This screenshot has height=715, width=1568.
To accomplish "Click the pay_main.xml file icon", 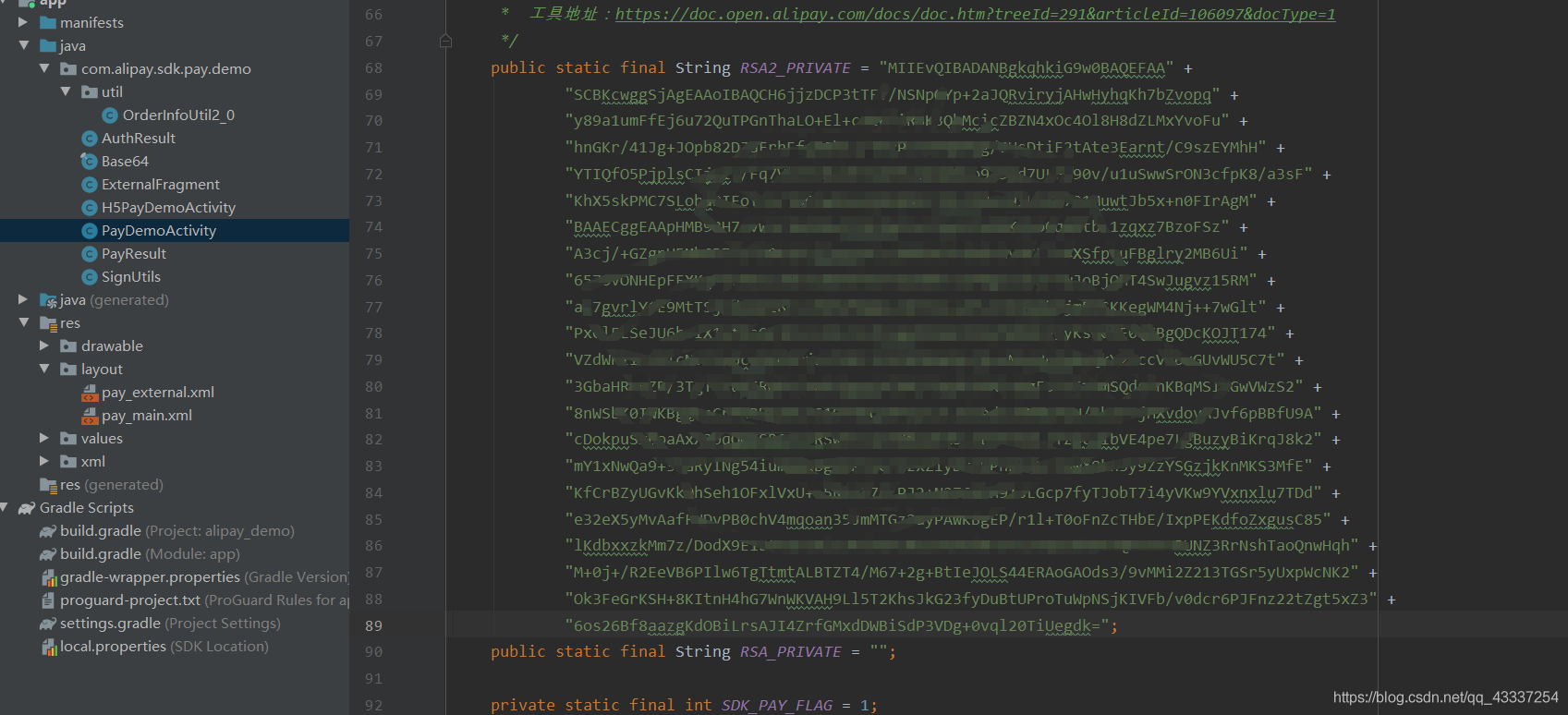I will point(90,416).
